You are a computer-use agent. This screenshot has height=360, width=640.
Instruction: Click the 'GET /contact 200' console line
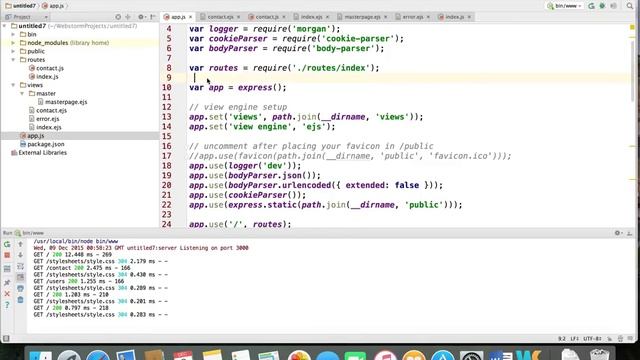click(82, 268)
